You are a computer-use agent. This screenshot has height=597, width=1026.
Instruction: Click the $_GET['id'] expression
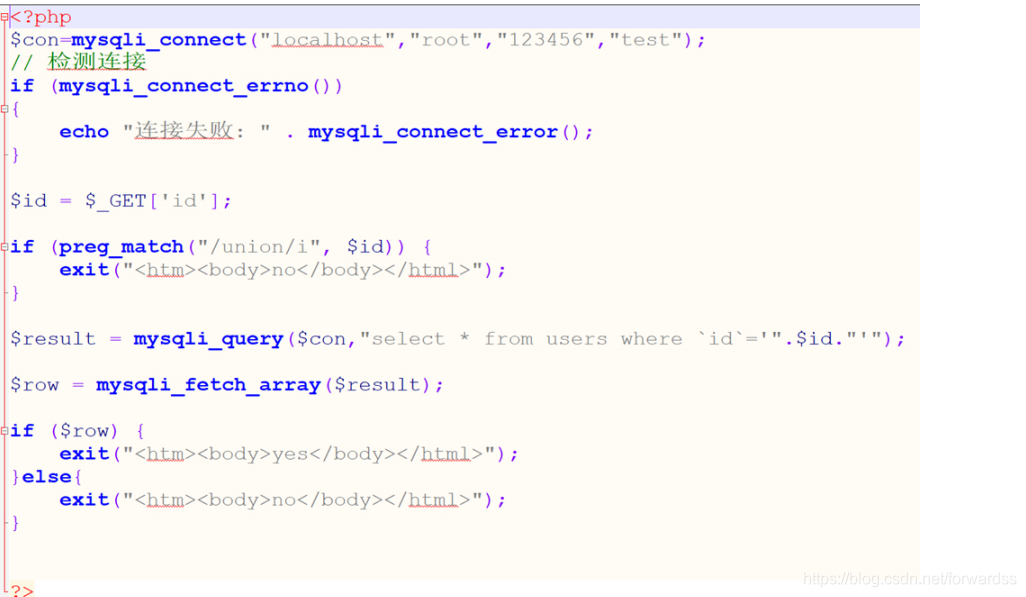152,201
